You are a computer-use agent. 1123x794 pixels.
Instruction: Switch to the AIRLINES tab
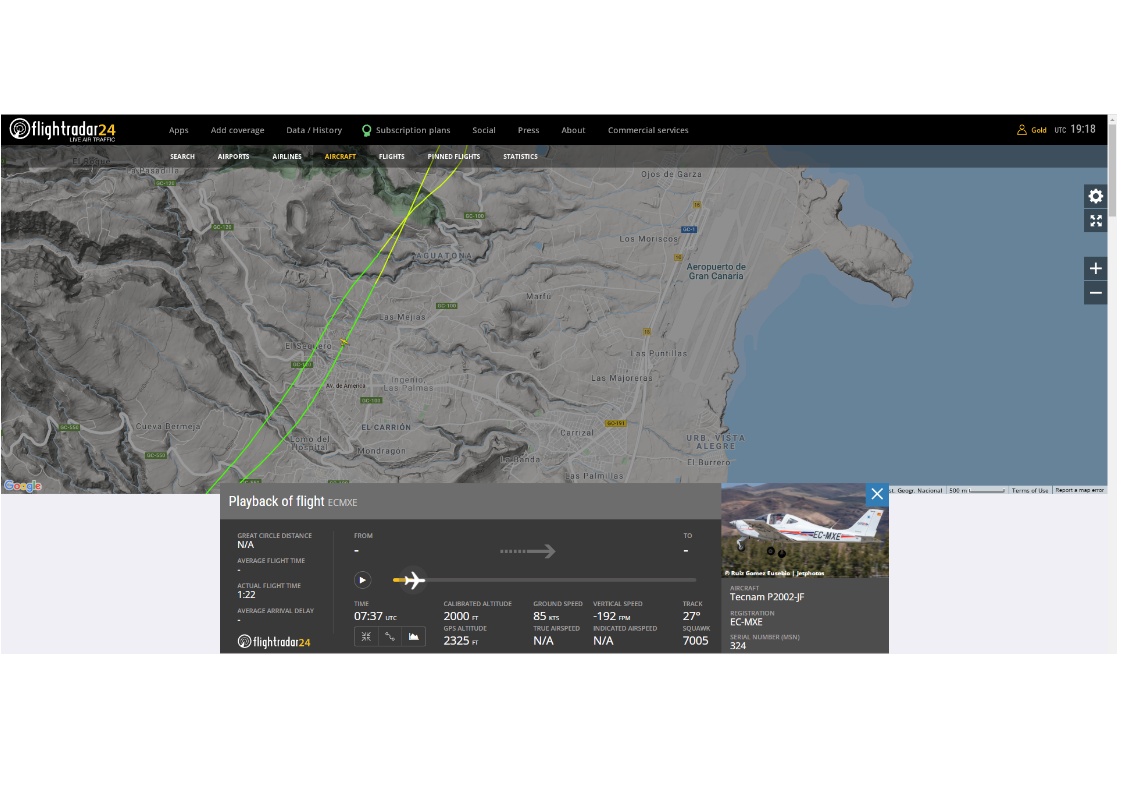286,156
